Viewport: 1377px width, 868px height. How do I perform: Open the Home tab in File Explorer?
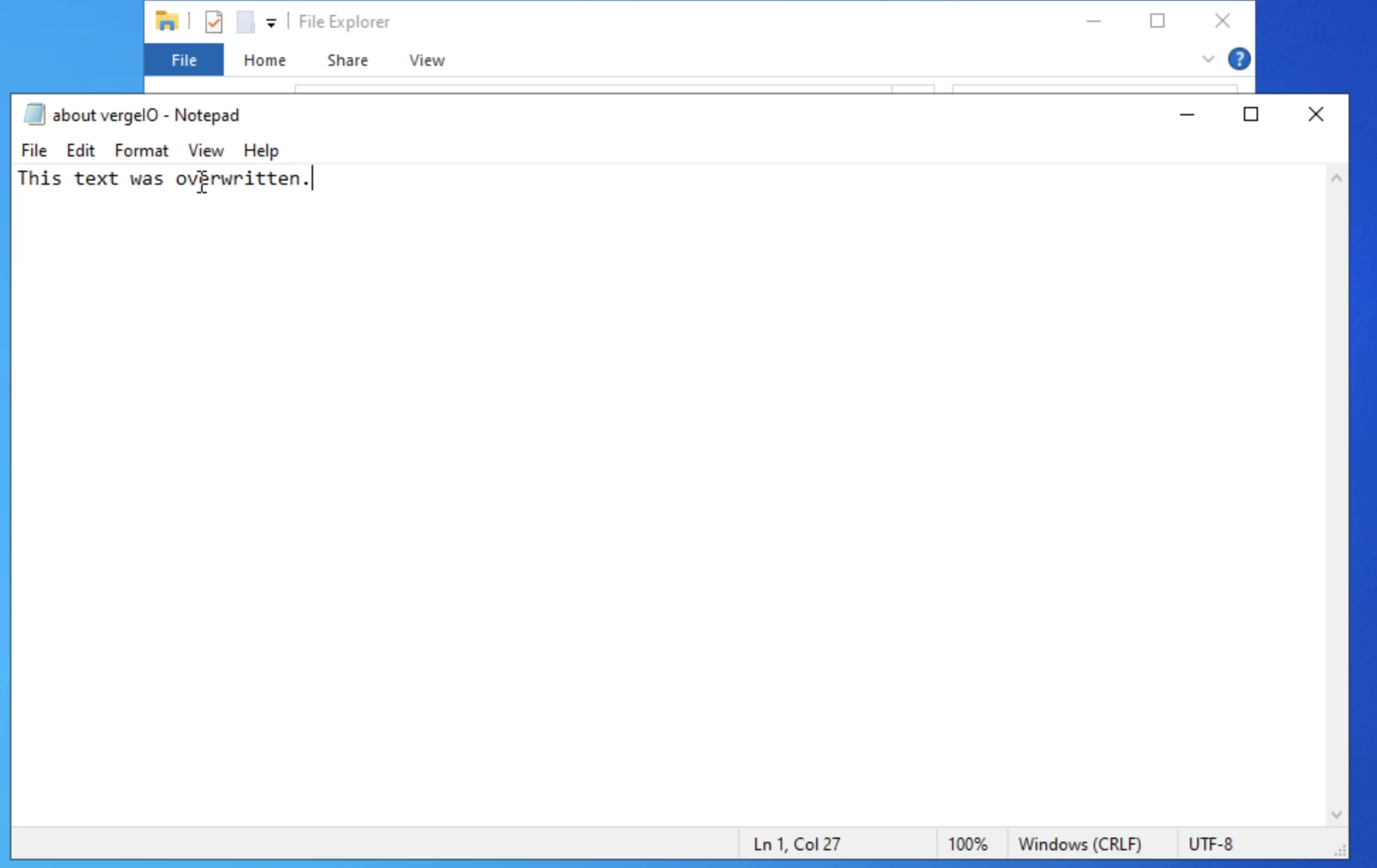coord(264,60)
